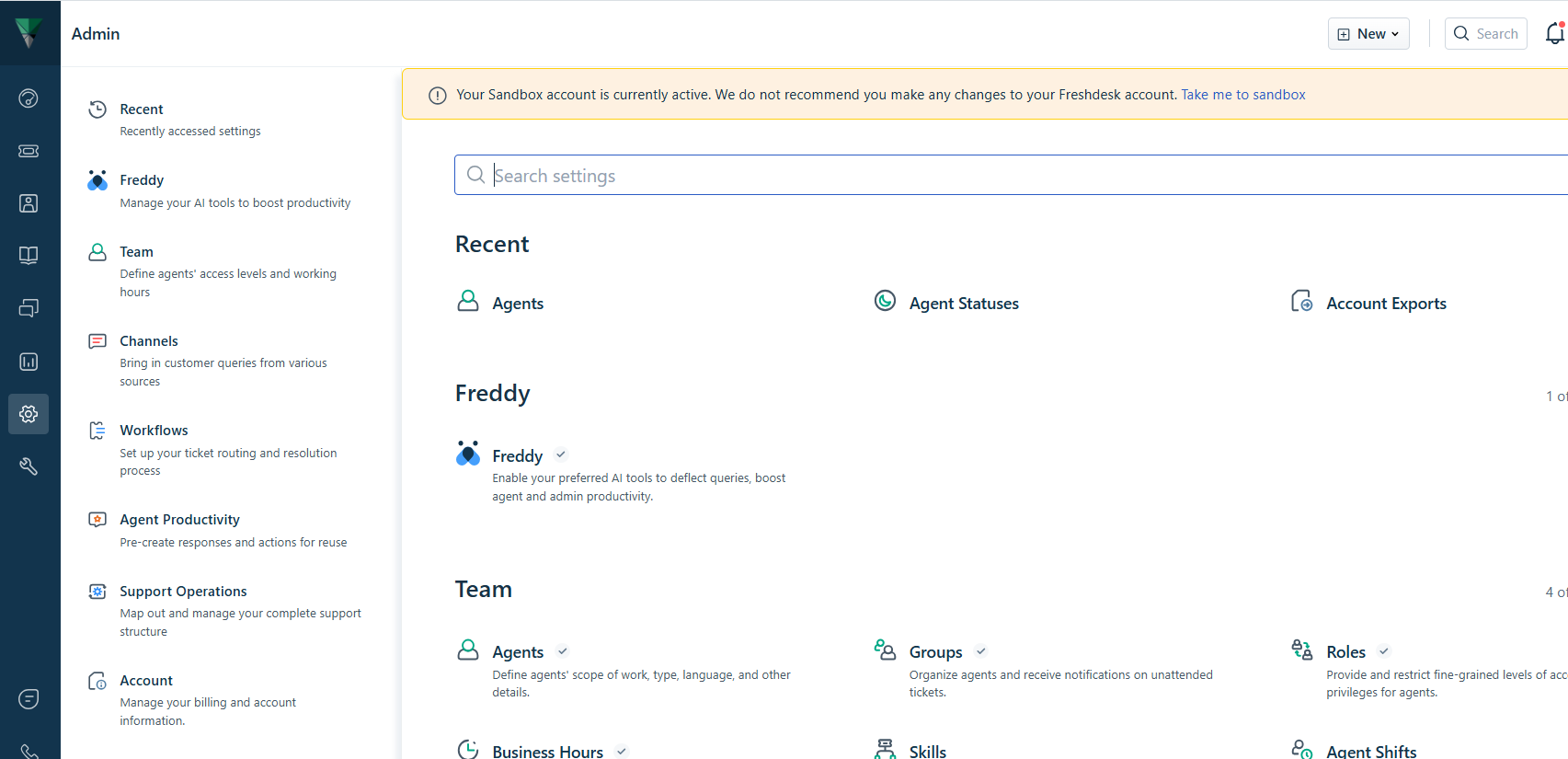Expand the chevron beside Freddy setting

point(561,454)
